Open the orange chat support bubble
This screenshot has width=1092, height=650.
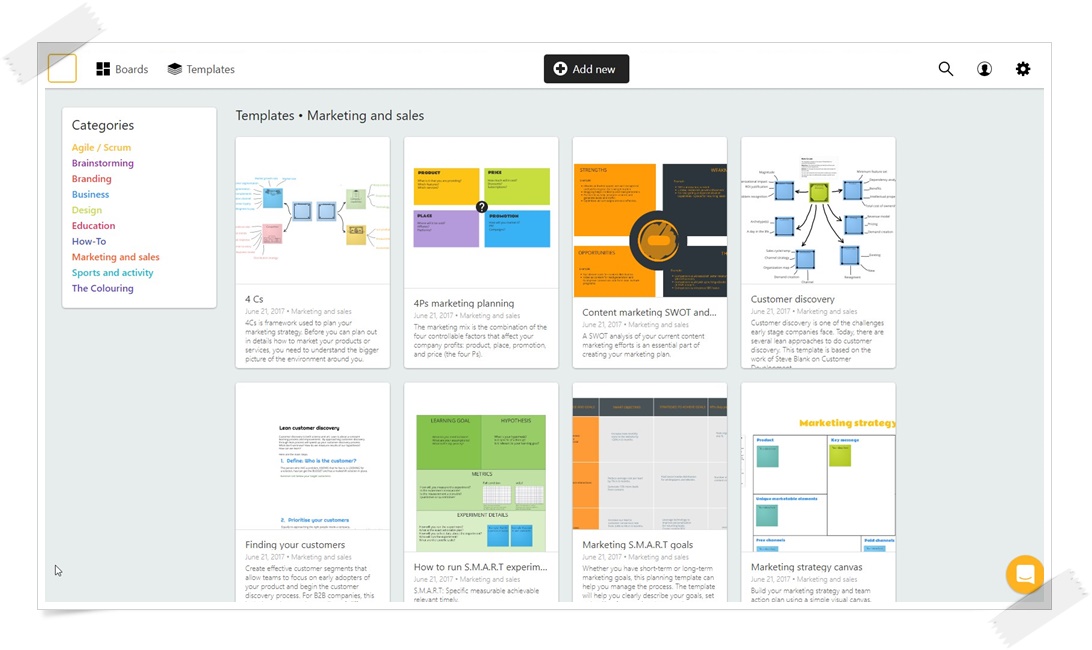1024,575
